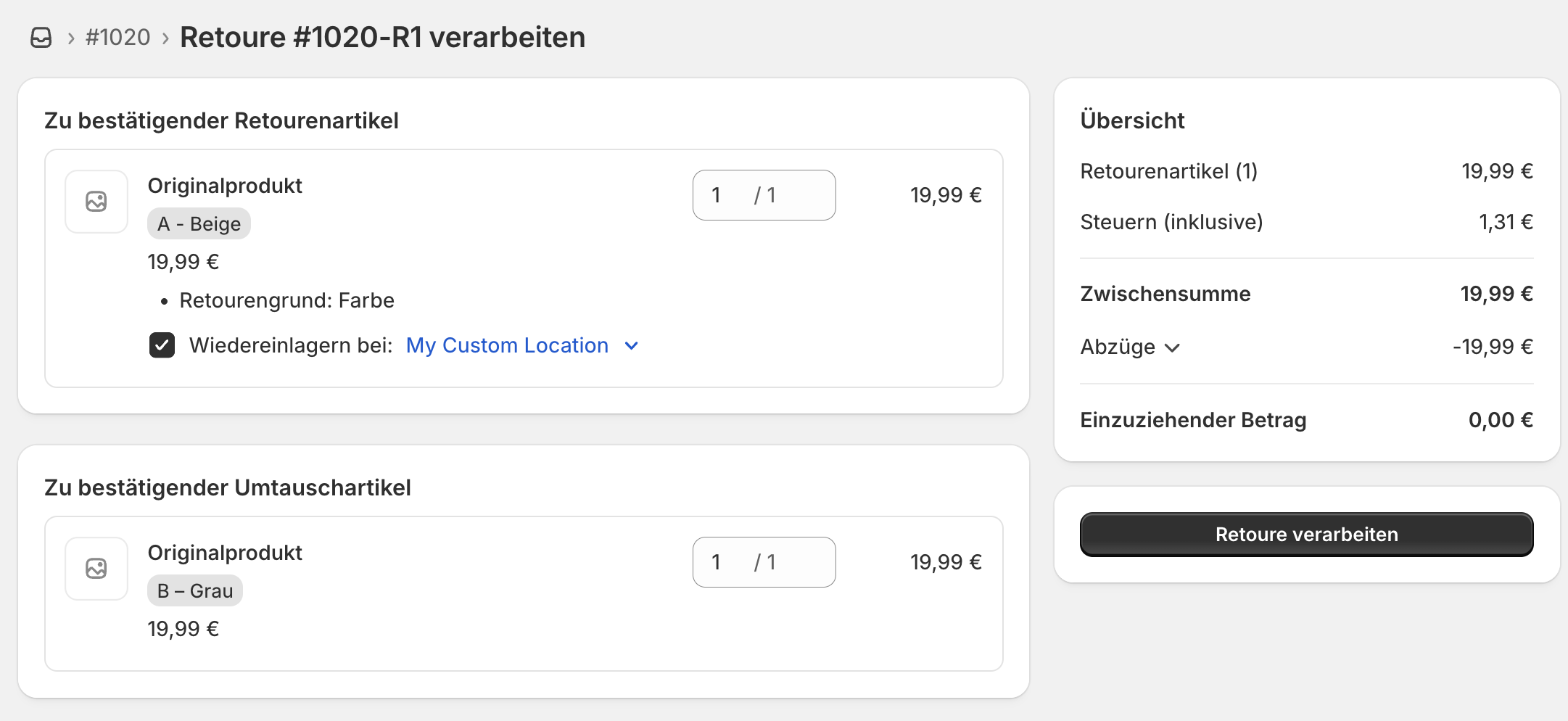Expand the Abzüge section
The height and width of the screenshot is (721, 1568).
point(1118,347)
